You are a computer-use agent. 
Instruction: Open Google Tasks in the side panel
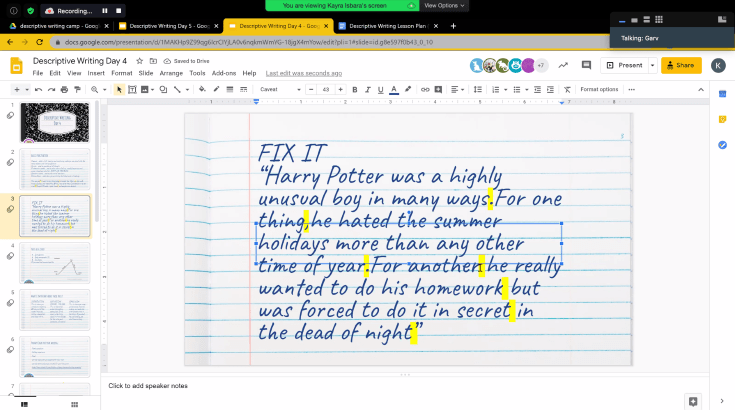[x=722, y=145]
